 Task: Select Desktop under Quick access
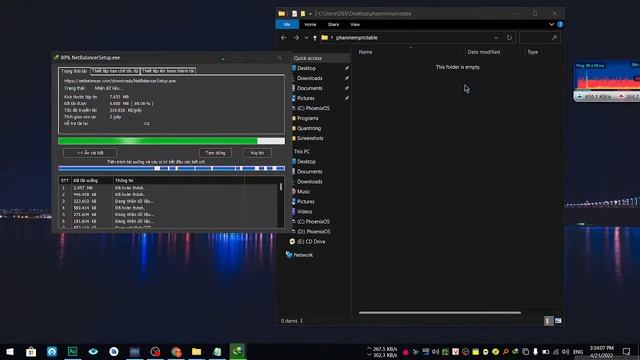tap(306, 68)
